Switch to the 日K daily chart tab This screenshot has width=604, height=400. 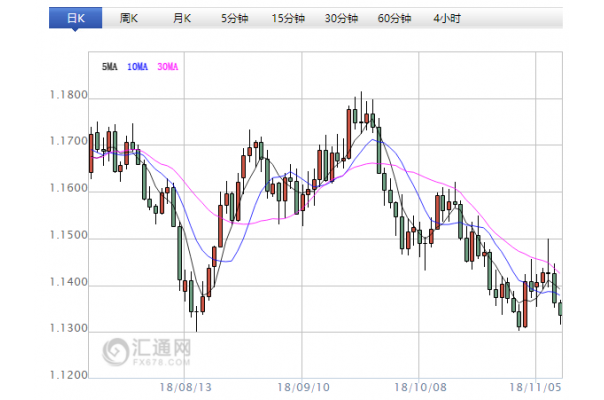[x=75, y=18]
